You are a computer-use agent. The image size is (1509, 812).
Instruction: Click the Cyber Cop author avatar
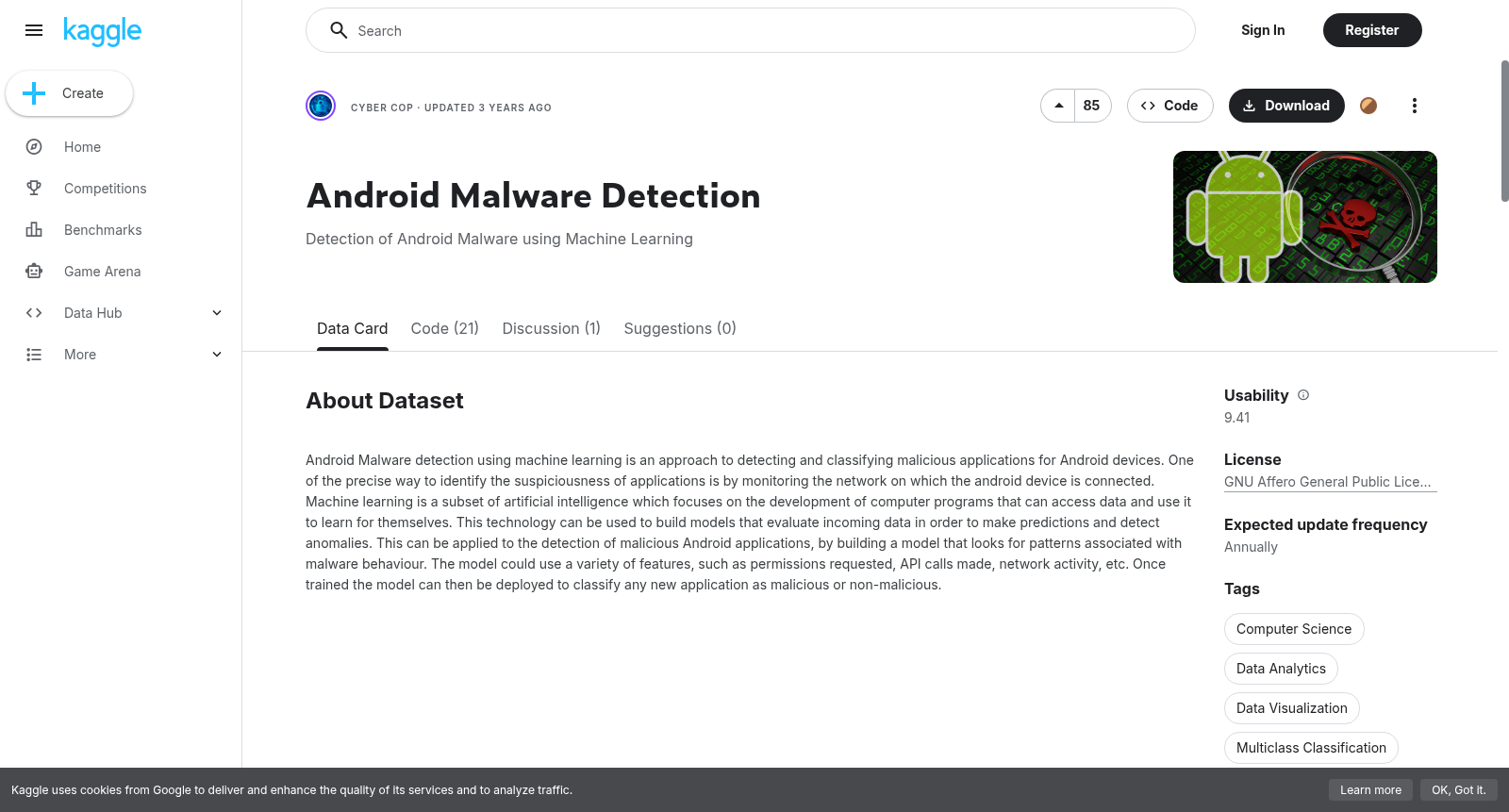tap(321, 106)
